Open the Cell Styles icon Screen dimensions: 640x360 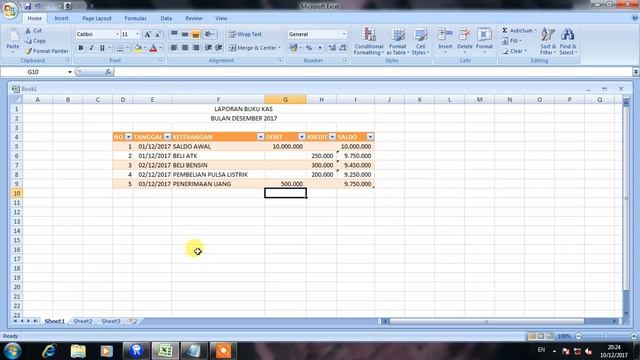click(x=420, y=35)
